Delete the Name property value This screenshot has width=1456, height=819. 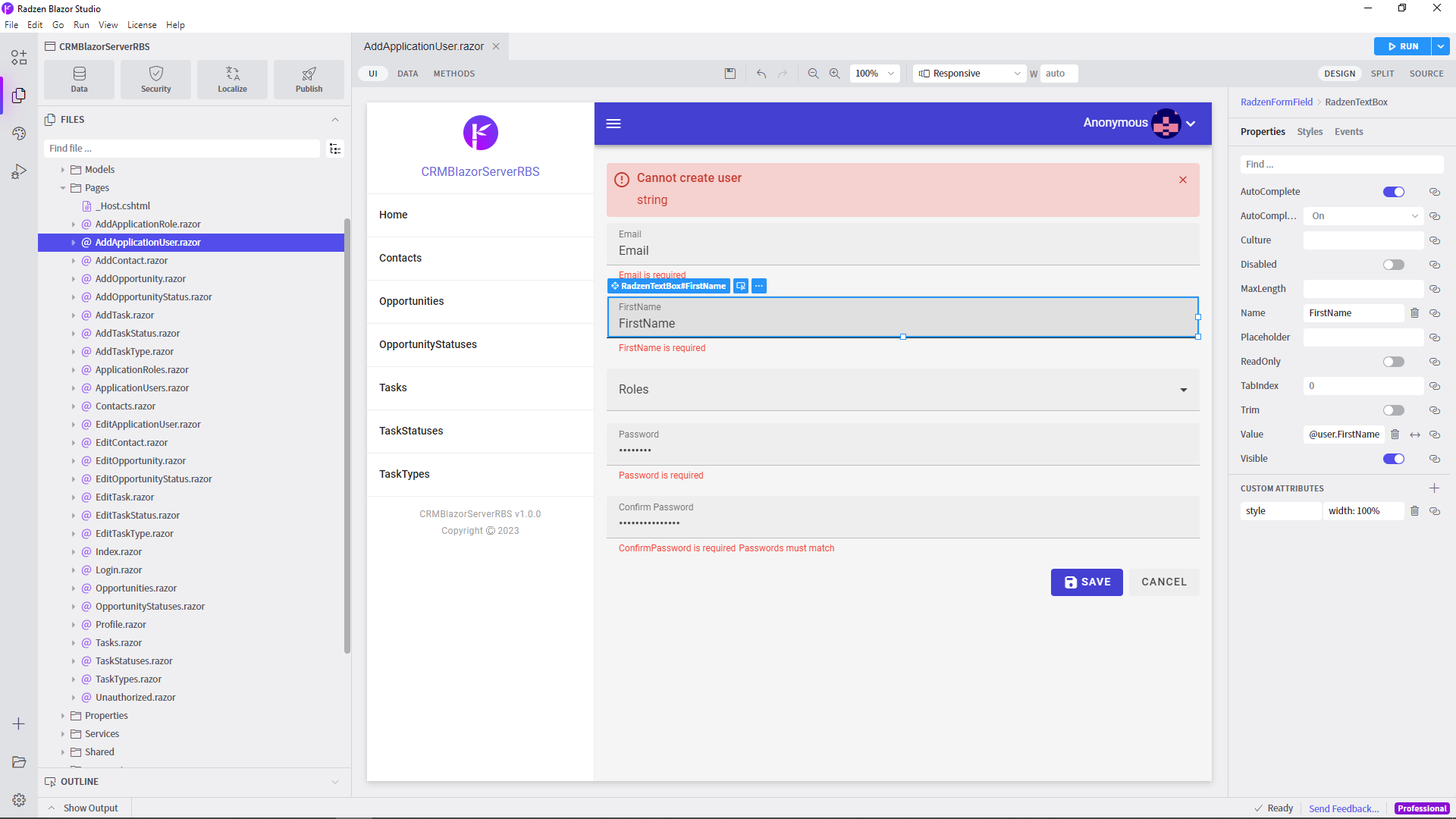coord(1414,313)
